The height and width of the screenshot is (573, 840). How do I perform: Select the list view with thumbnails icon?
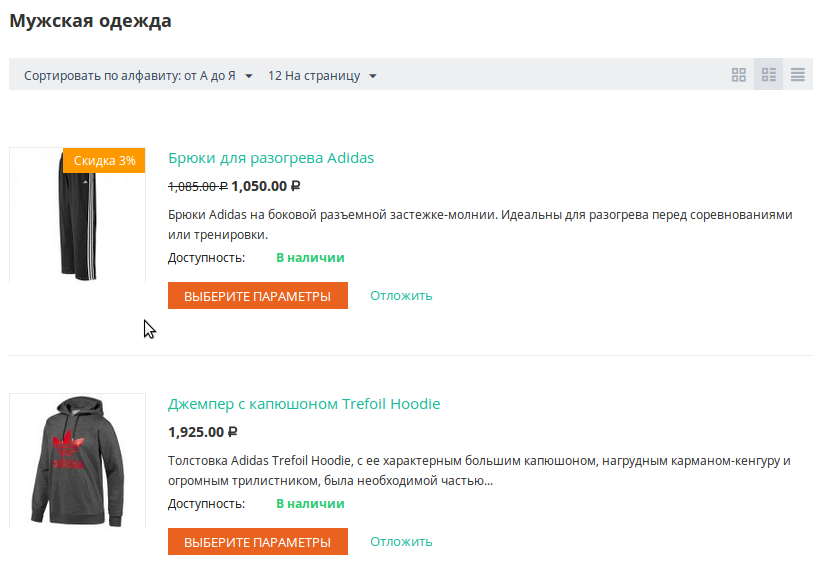pos(769,75)
